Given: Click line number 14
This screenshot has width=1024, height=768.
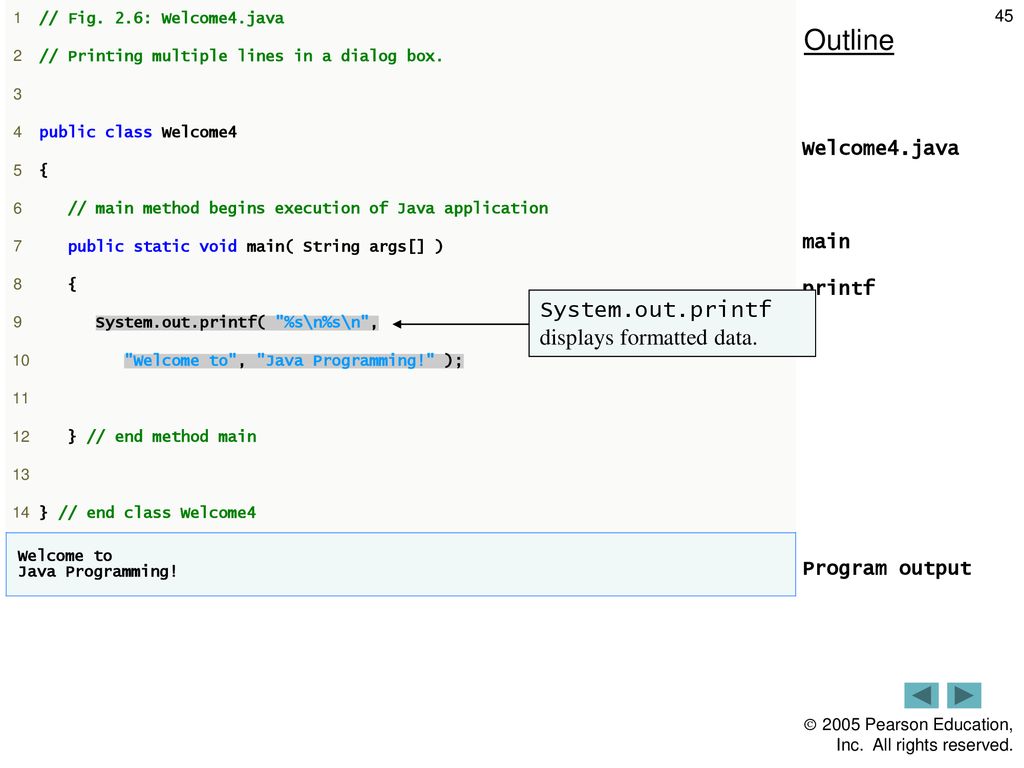Looking at the screenshot, I should [21, 513].
